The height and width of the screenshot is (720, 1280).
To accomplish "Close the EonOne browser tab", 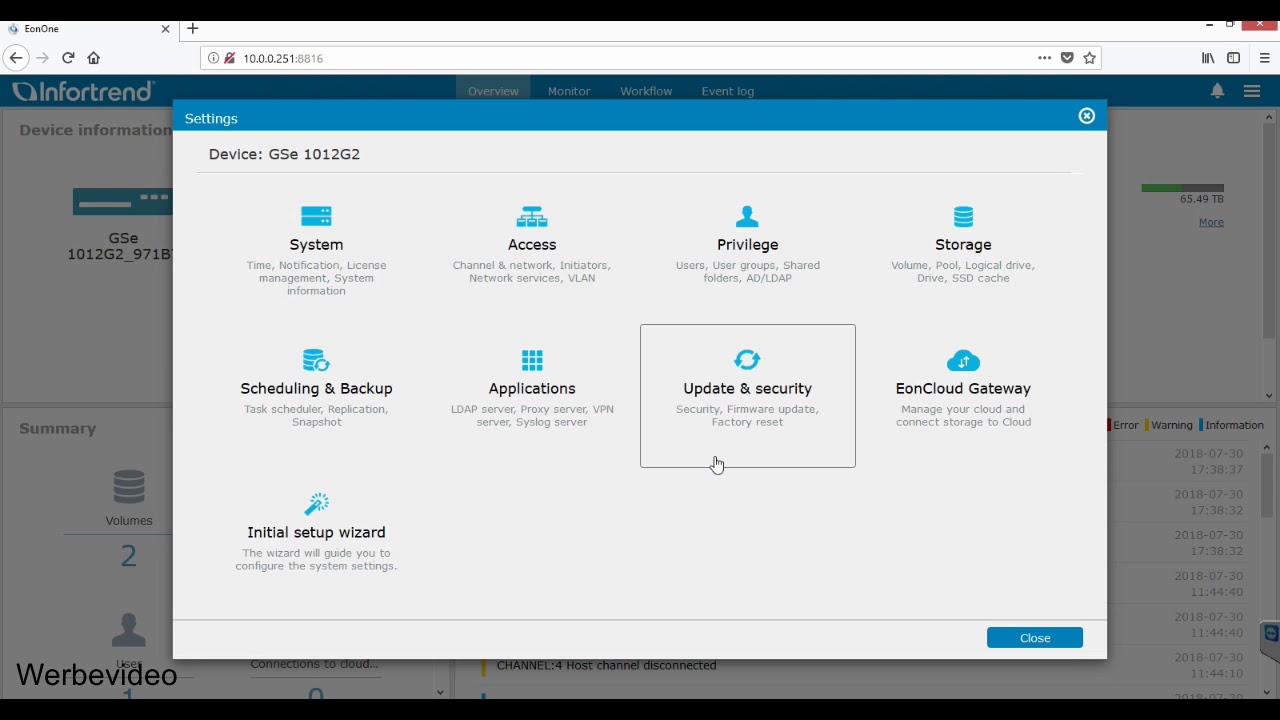I will (x=166, y=29).
